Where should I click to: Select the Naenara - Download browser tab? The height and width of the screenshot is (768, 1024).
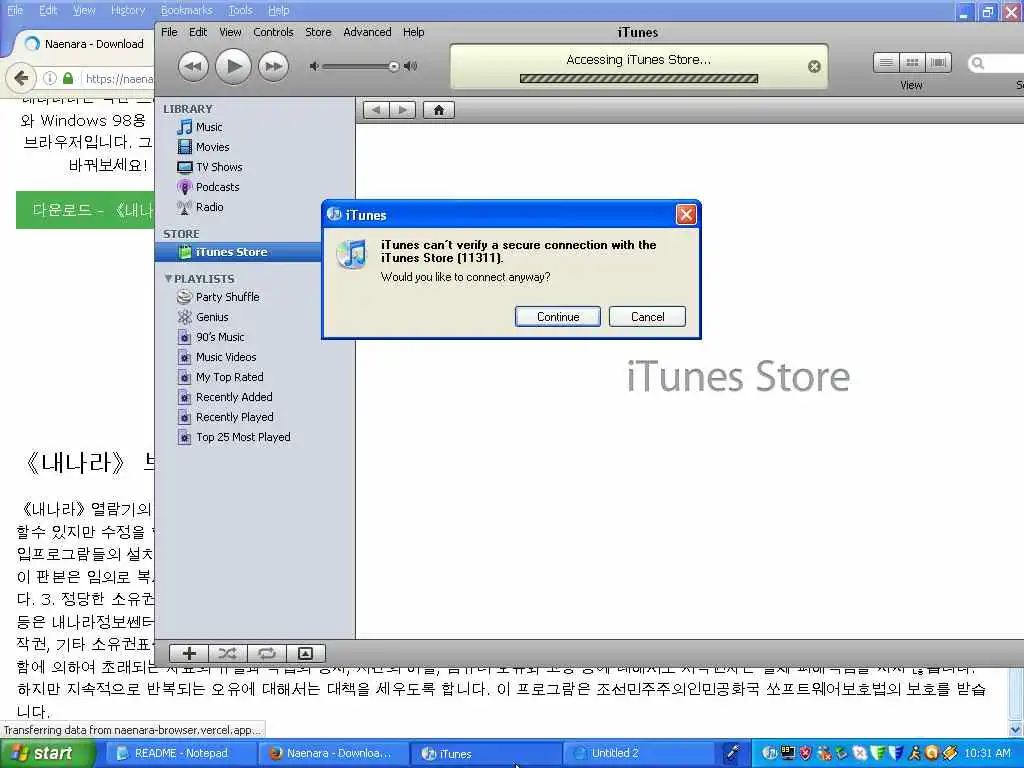pos(84,44)
